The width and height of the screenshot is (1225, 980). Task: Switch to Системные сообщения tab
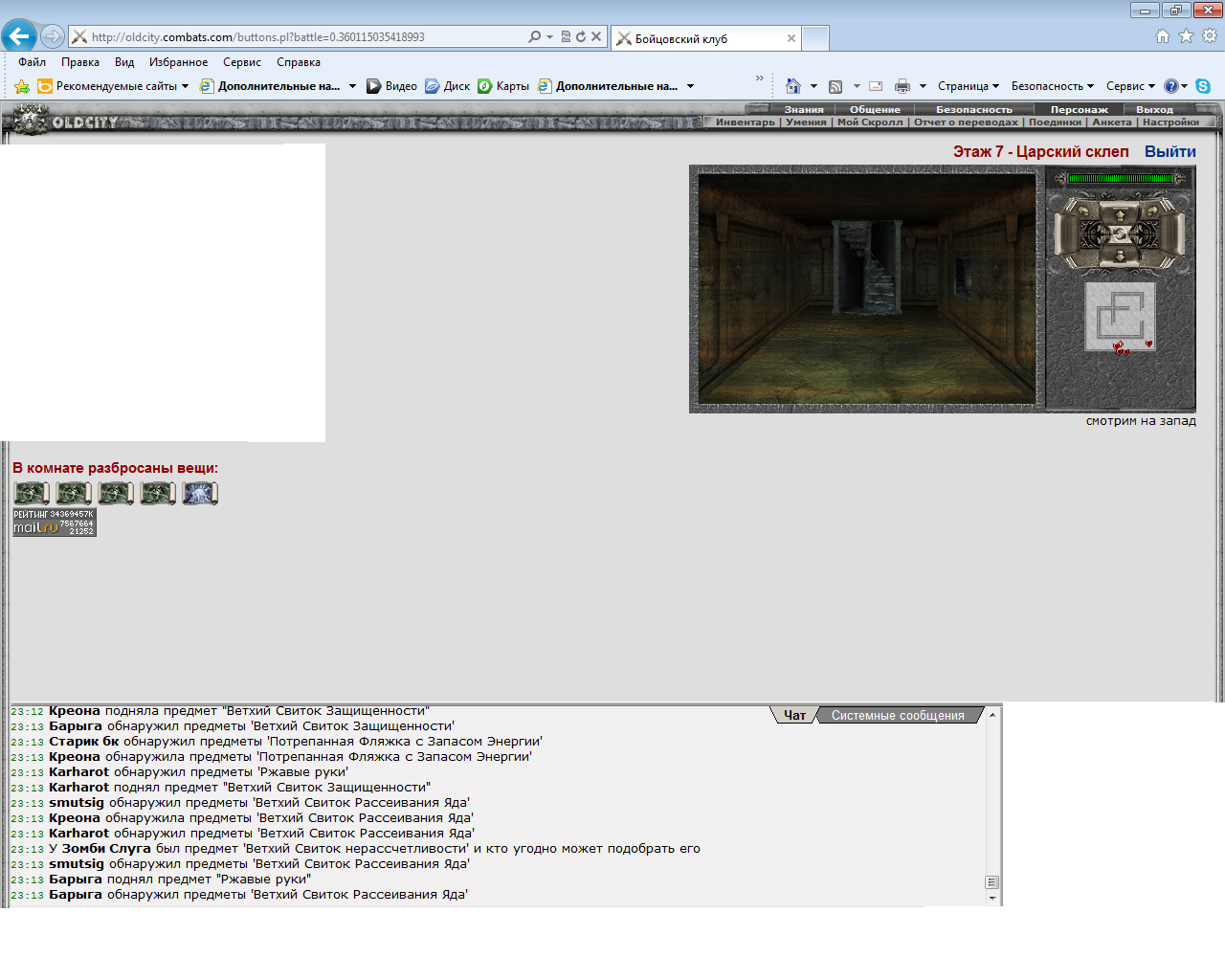point(898,715)
